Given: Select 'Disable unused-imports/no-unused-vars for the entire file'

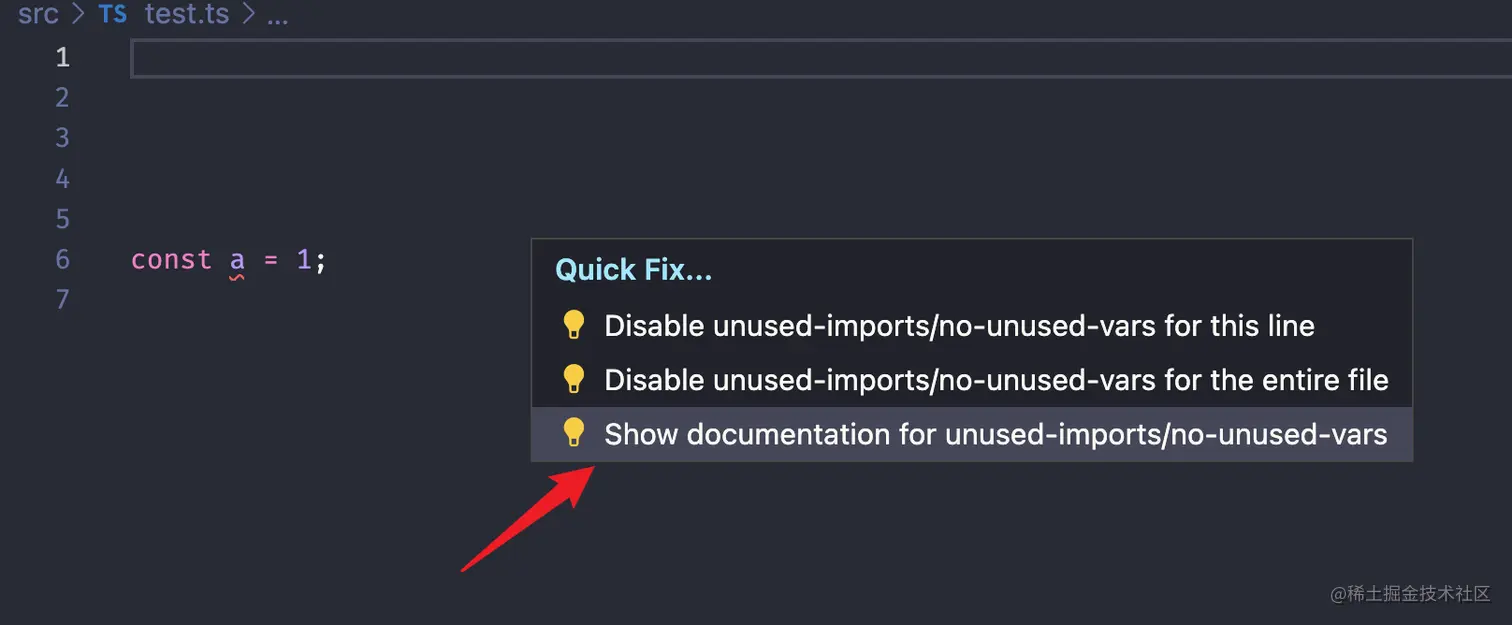Looking at the screenshot, I should click(x=995, y=379).
